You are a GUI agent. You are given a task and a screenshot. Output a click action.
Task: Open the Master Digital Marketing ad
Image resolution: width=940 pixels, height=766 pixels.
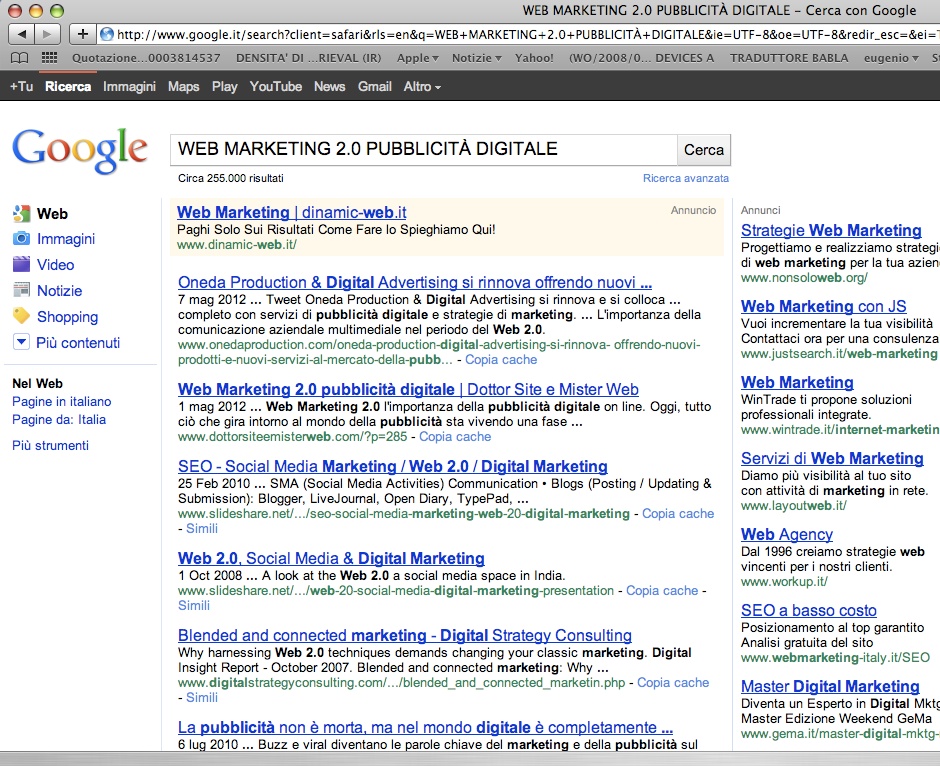[x=830, y=686]
